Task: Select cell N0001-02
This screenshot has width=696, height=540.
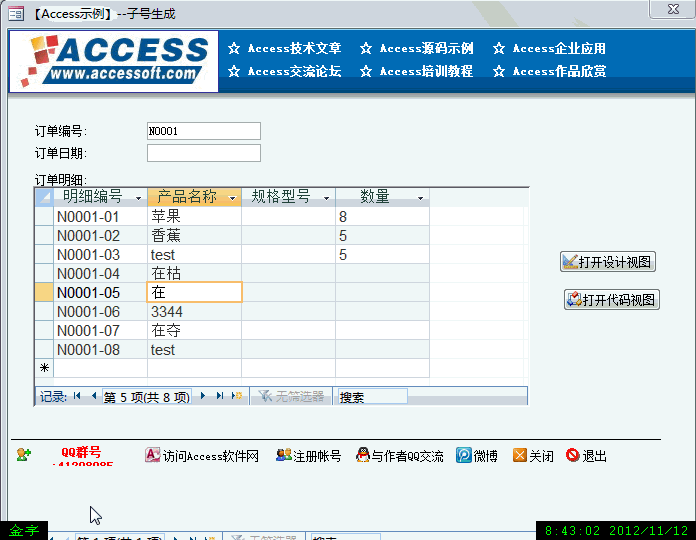Action: tap(100, 236)
